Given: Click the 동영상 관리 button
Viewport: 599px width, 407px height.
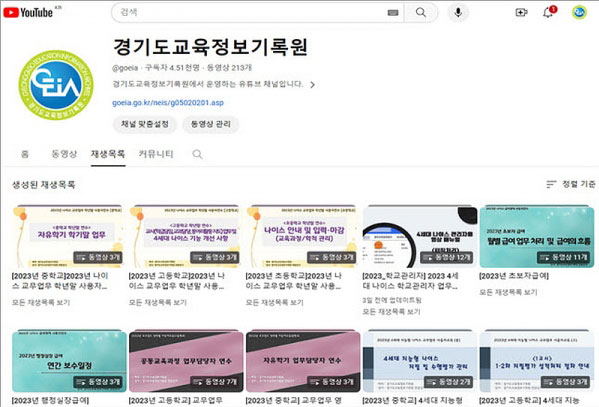Looking at the screenshot, I should coord(211,124).
